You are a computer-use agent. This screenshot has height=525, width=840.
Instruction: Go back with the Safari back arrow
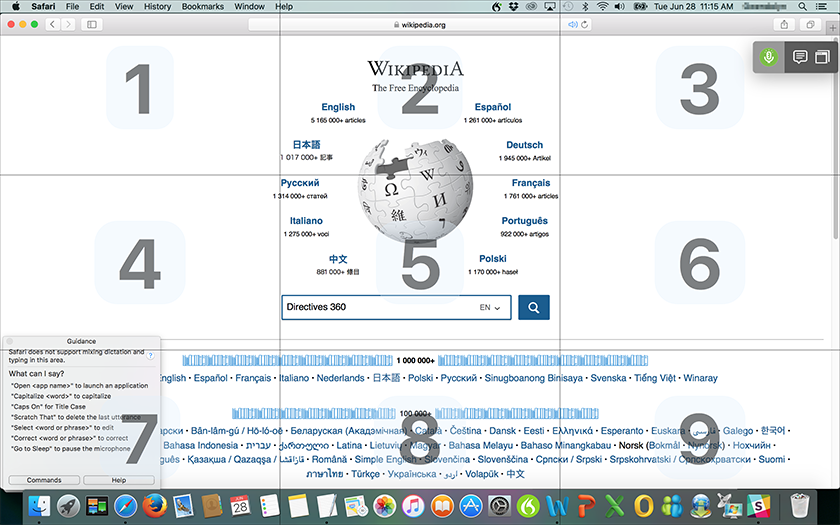(x=52, y=25)
